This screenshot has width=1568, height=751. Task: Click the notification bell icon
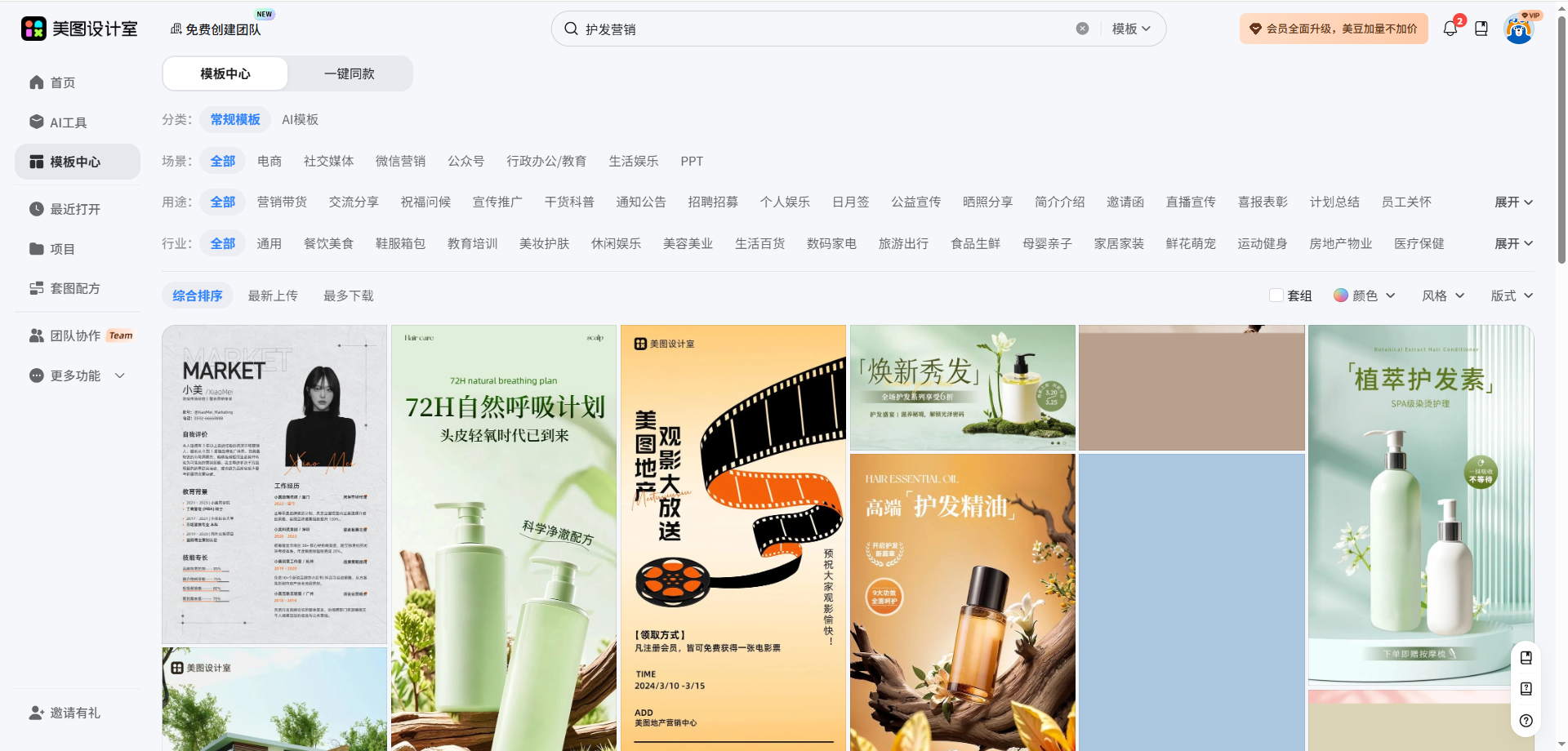(x=1450, y=29)
